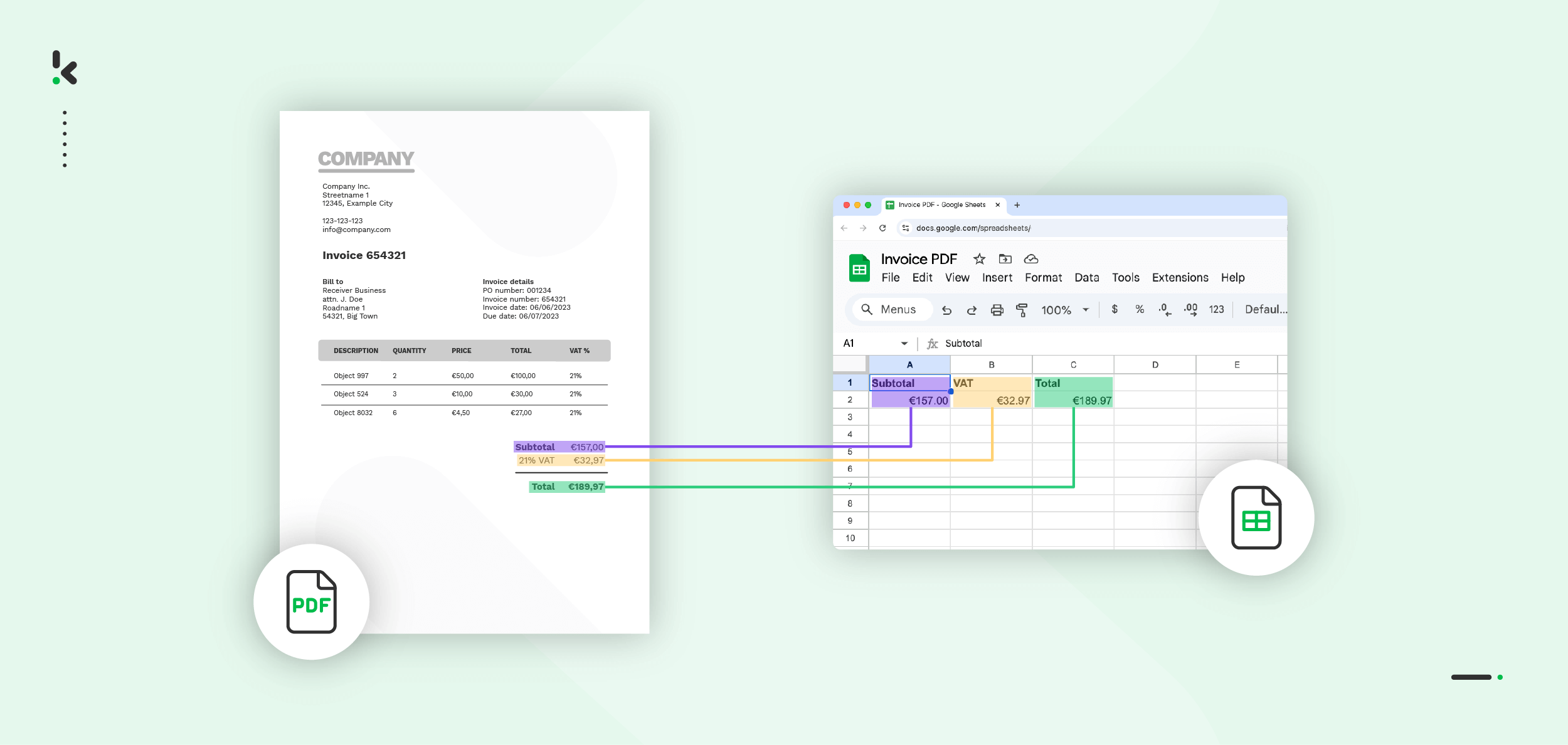Open the move-to-folder icon
Viewport: 1568px width, 745px height.
1005,259
